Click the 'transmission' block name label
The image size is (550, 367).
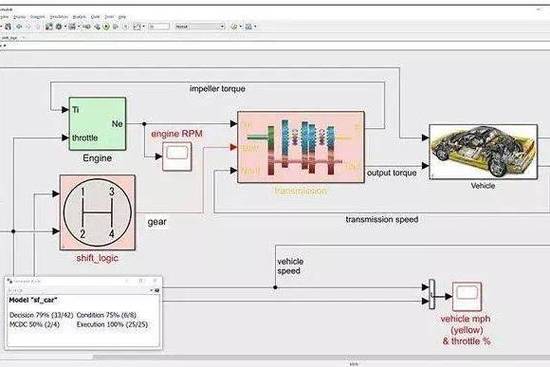(x=301, y=191)
